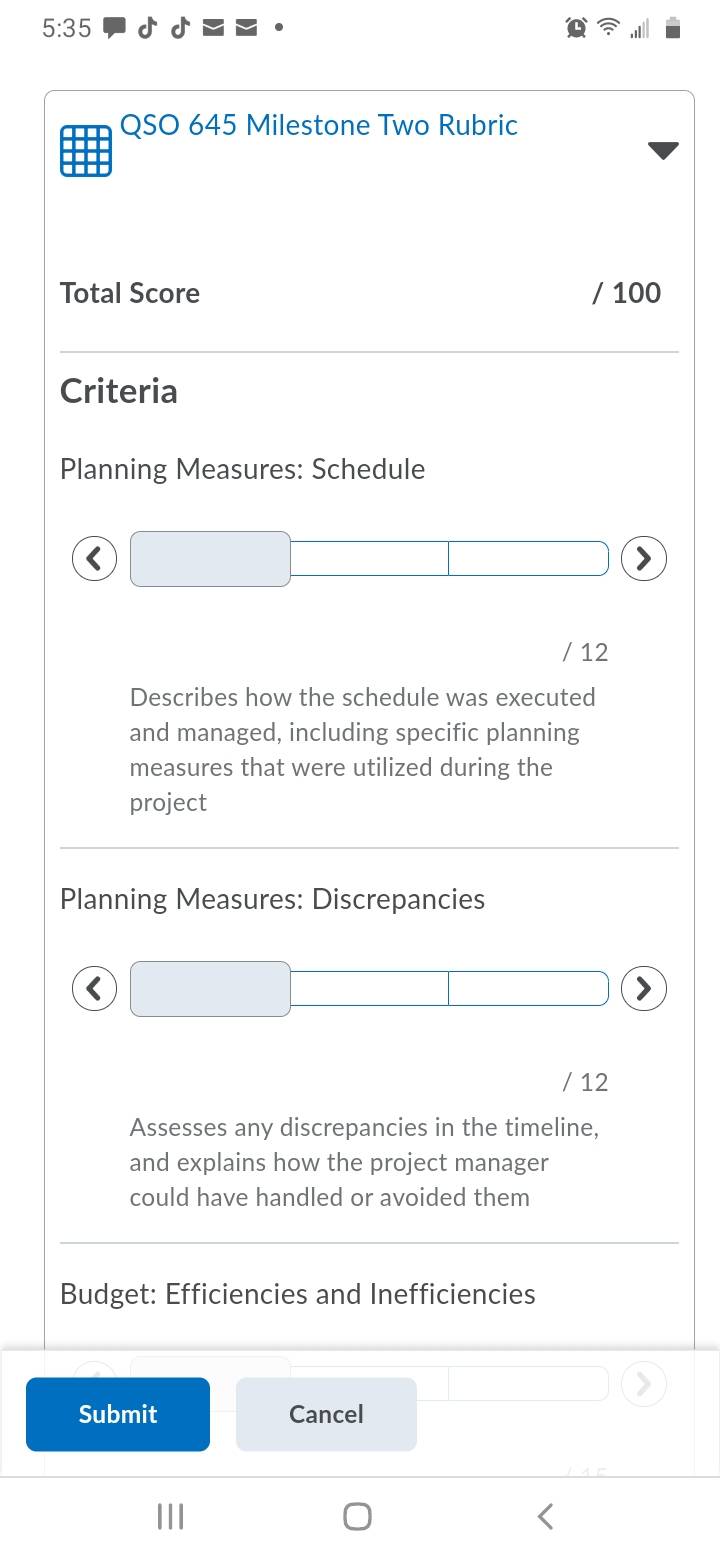Click the rubric grid icon
720x1560 pixels.
pos(86,151)
